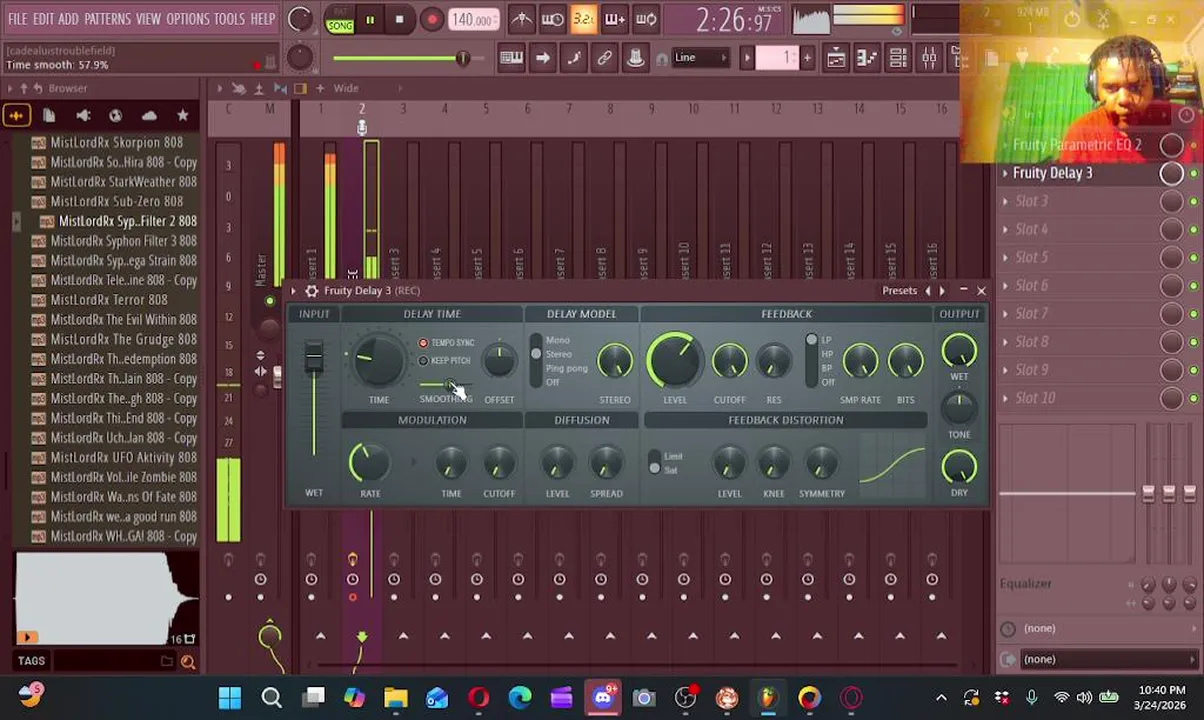Toggle PAT/SONG mode switch

click(340, 20)
